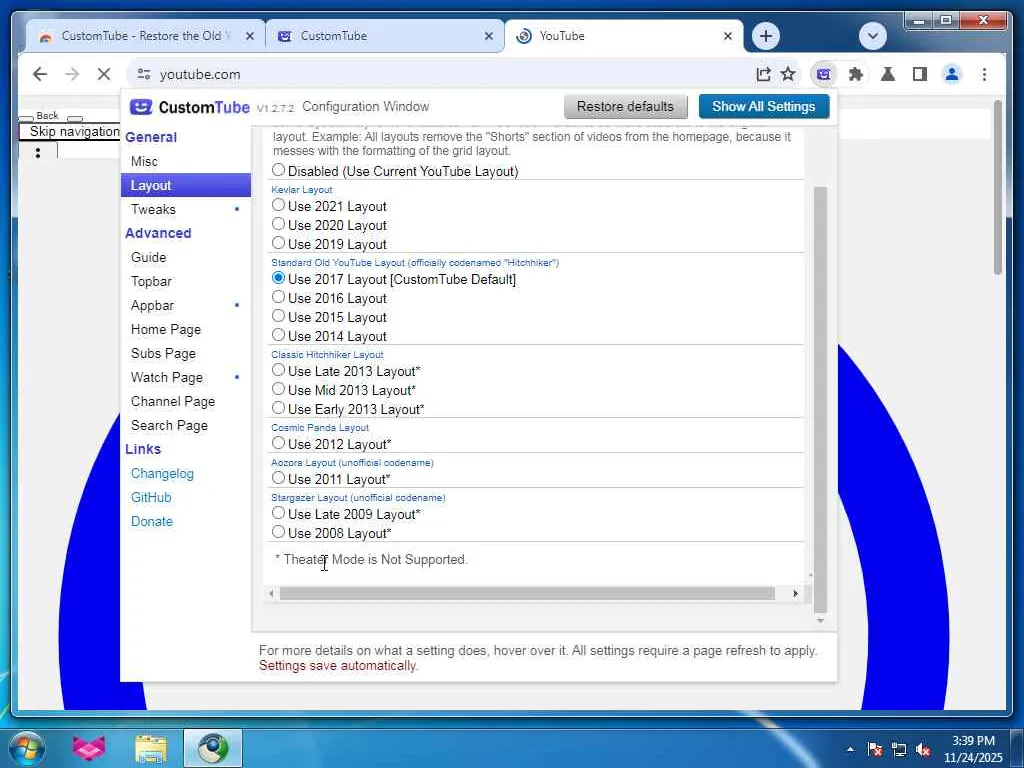Open the network tray icon
The image size is (1024, 768).
tap(899, 749)
